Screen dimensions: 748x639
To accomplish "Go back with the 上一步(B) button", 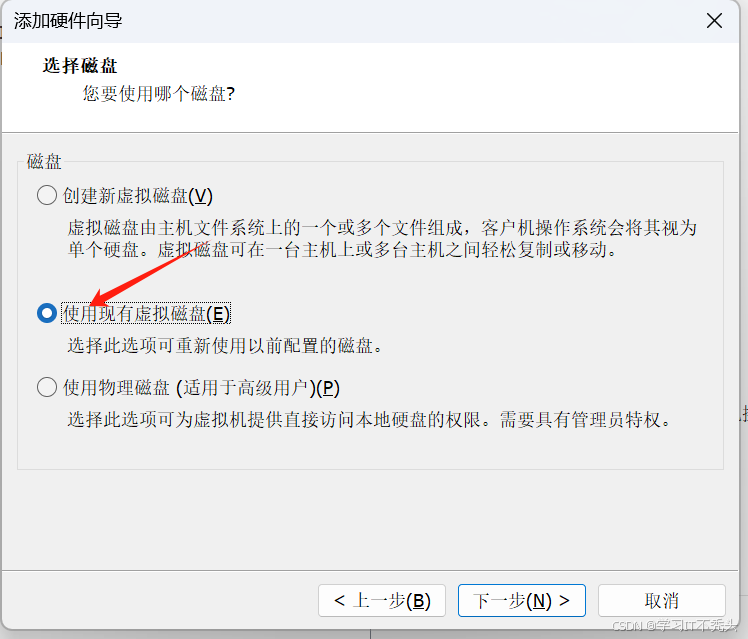I will point(382,600).
